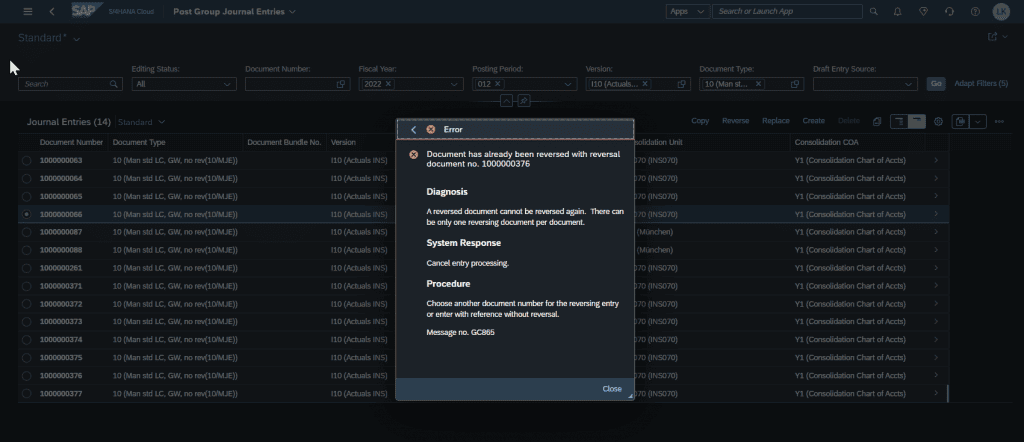Open value help for Document Type filter
This screenshot has width=1024, height=442.
(795, 84)
